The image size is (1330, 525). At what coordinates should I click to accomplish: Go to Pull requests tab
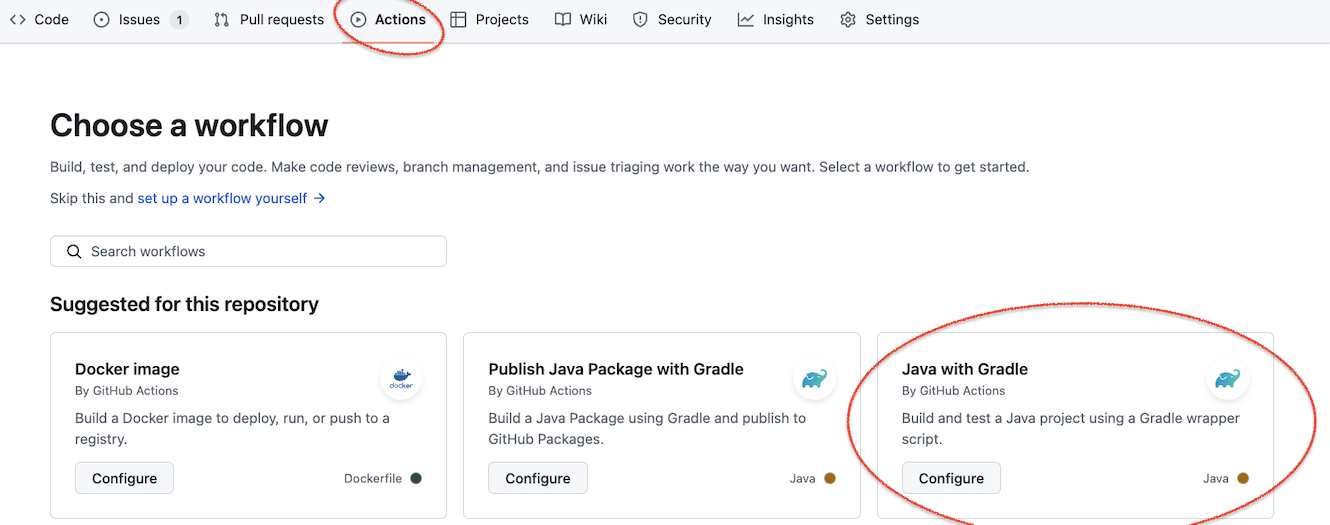[269, 19]
